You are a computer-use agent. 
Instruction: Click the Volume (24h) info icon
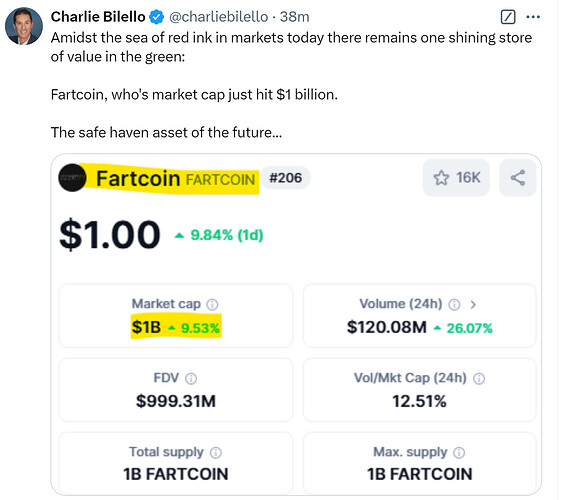pyautogui.click(x=454, y=304)
